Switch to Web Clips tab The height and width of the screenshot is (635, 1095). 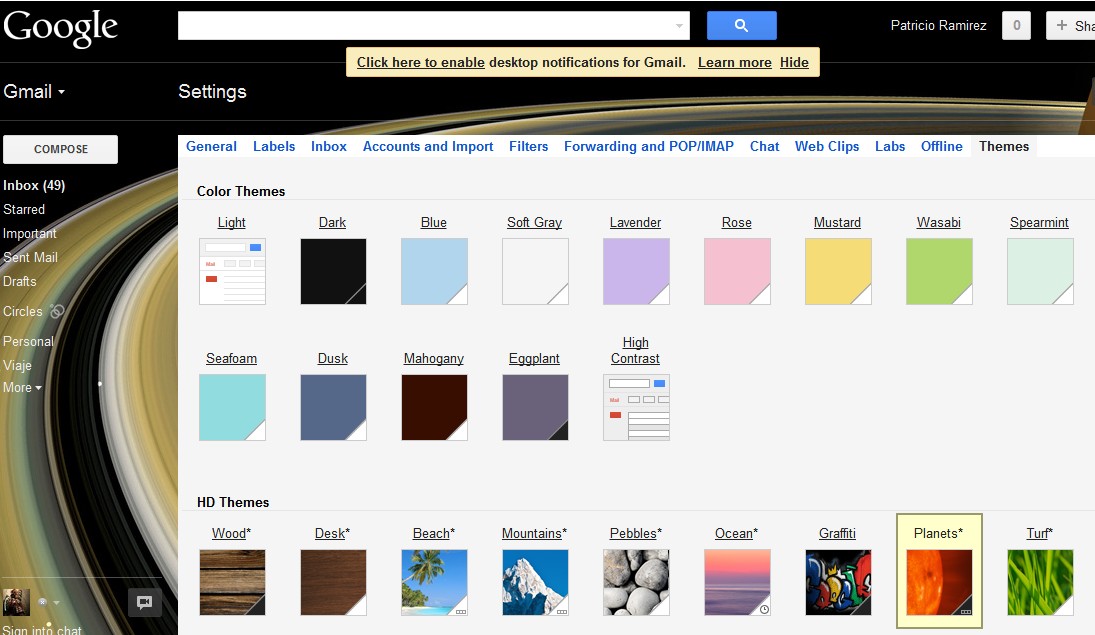click(827, 146)
